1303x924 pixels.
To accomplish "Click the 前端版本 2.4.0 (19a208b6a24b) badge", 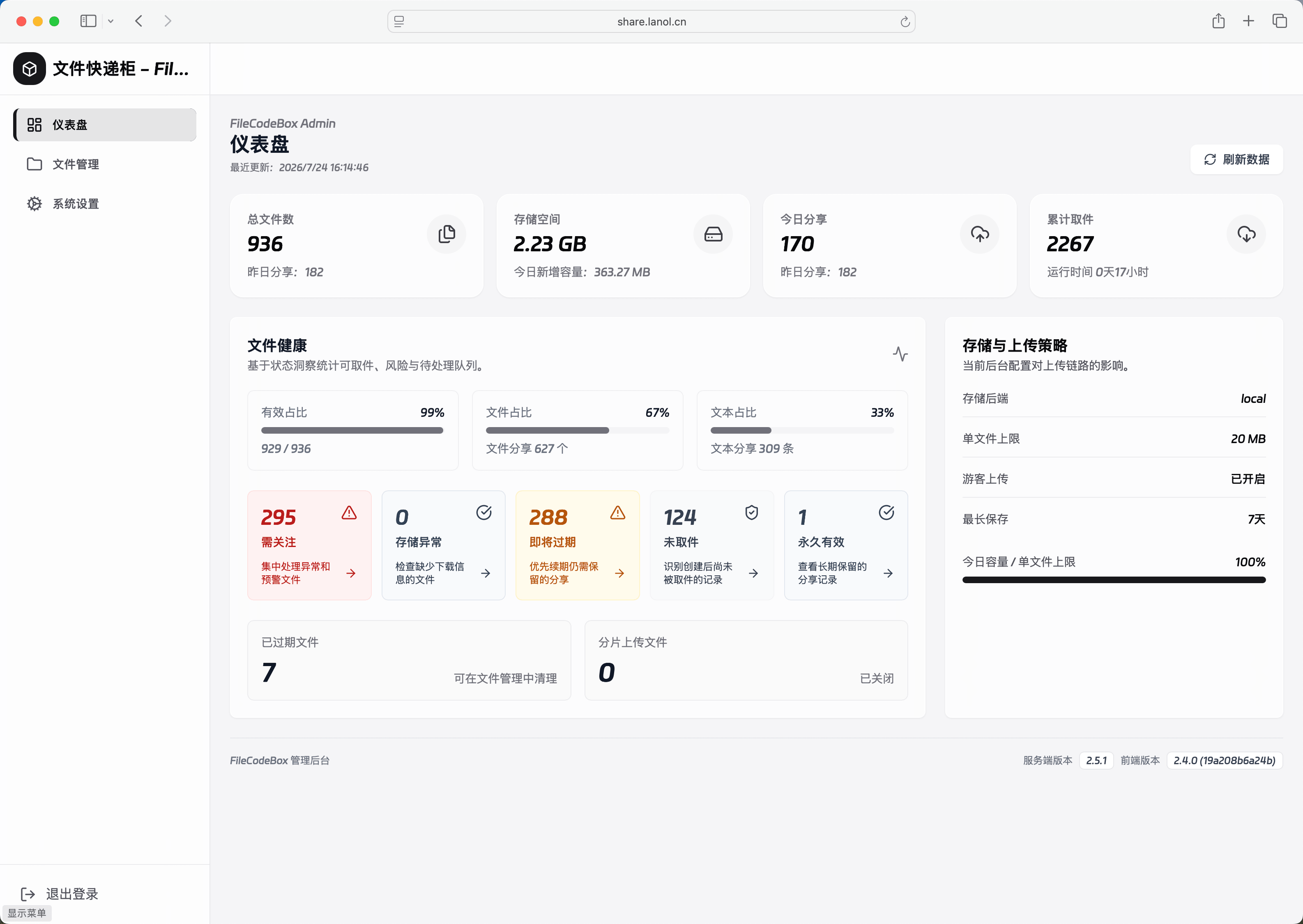I will [x=1225, y=761].
